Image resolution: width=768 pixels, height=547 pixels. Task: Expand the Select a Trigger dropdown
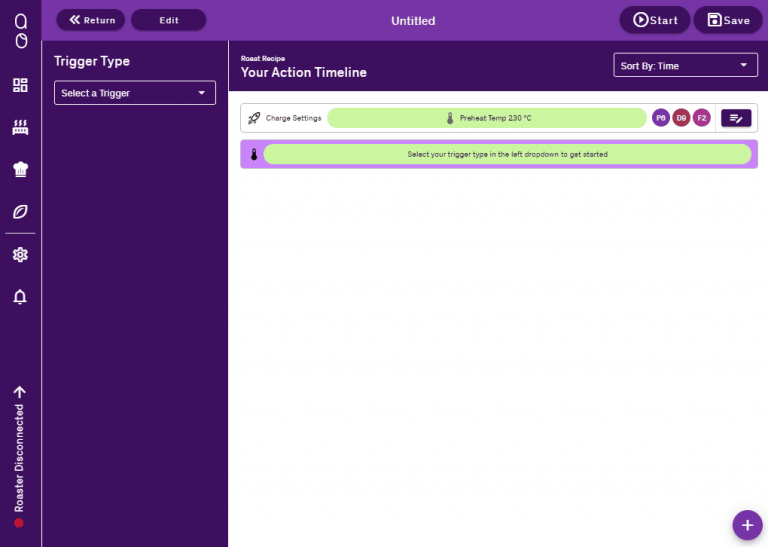point(134,93)
